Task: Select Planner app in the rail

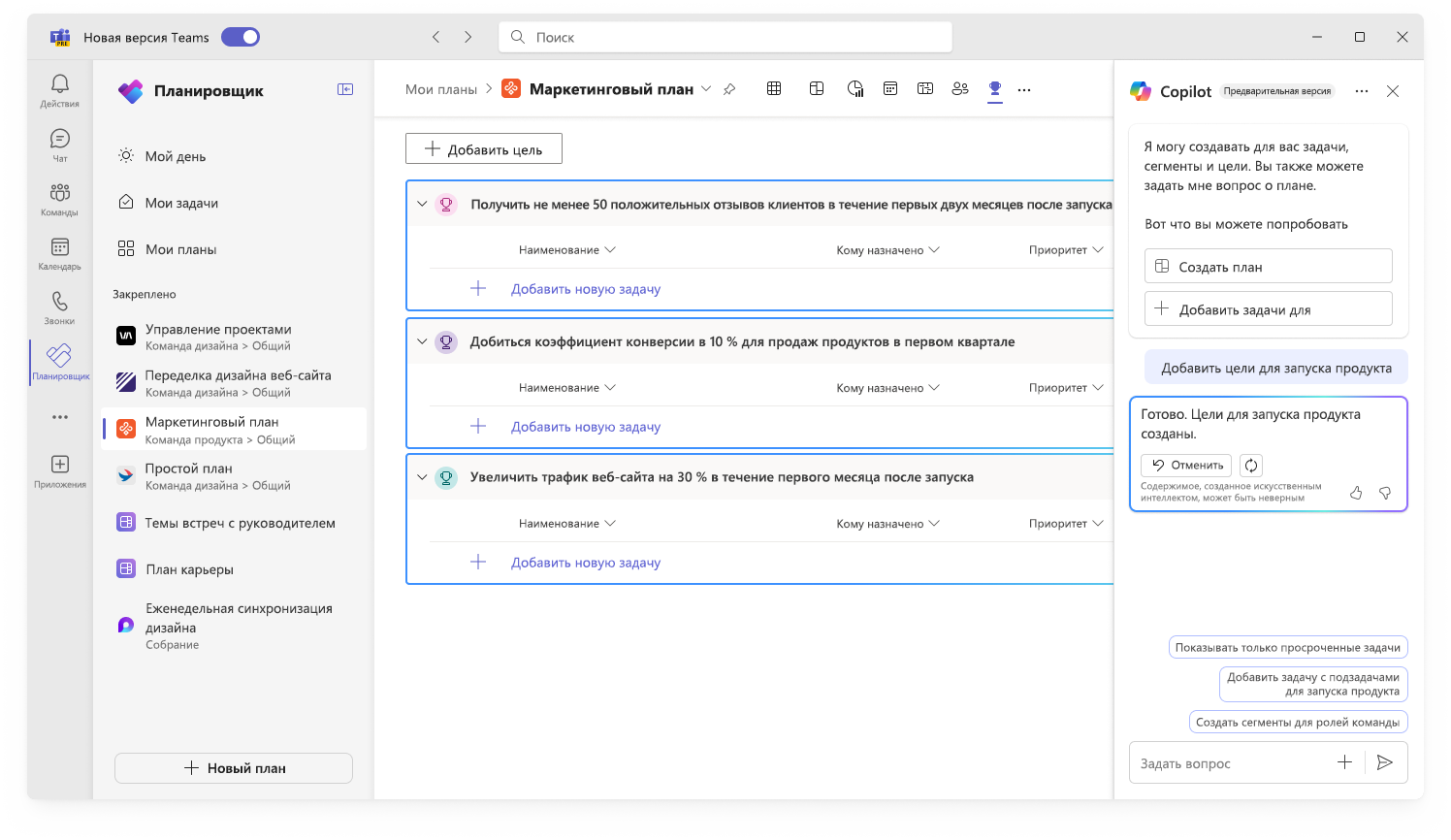Action: point(60,362)
